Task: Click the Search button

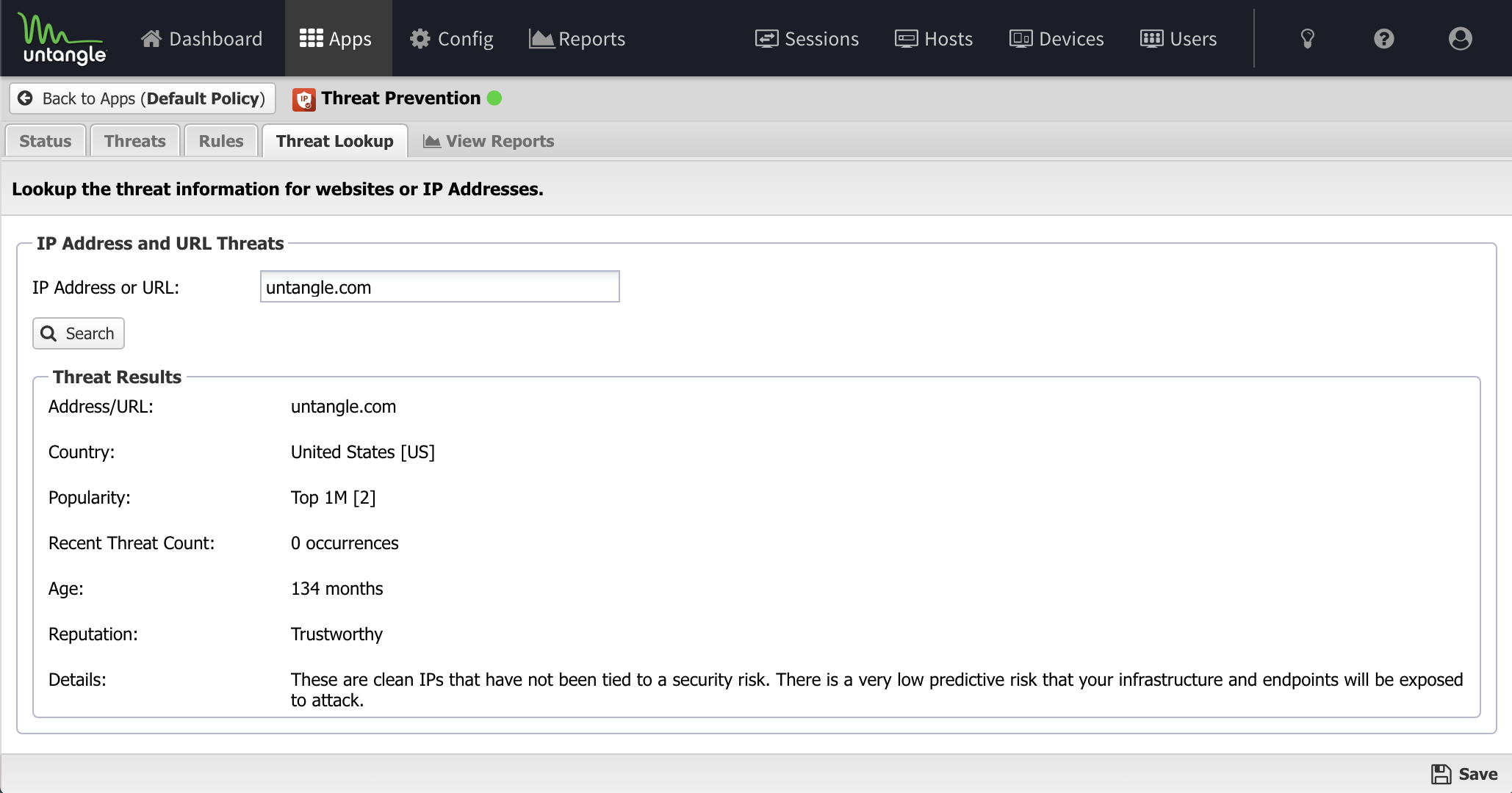Action: [79, 333]
